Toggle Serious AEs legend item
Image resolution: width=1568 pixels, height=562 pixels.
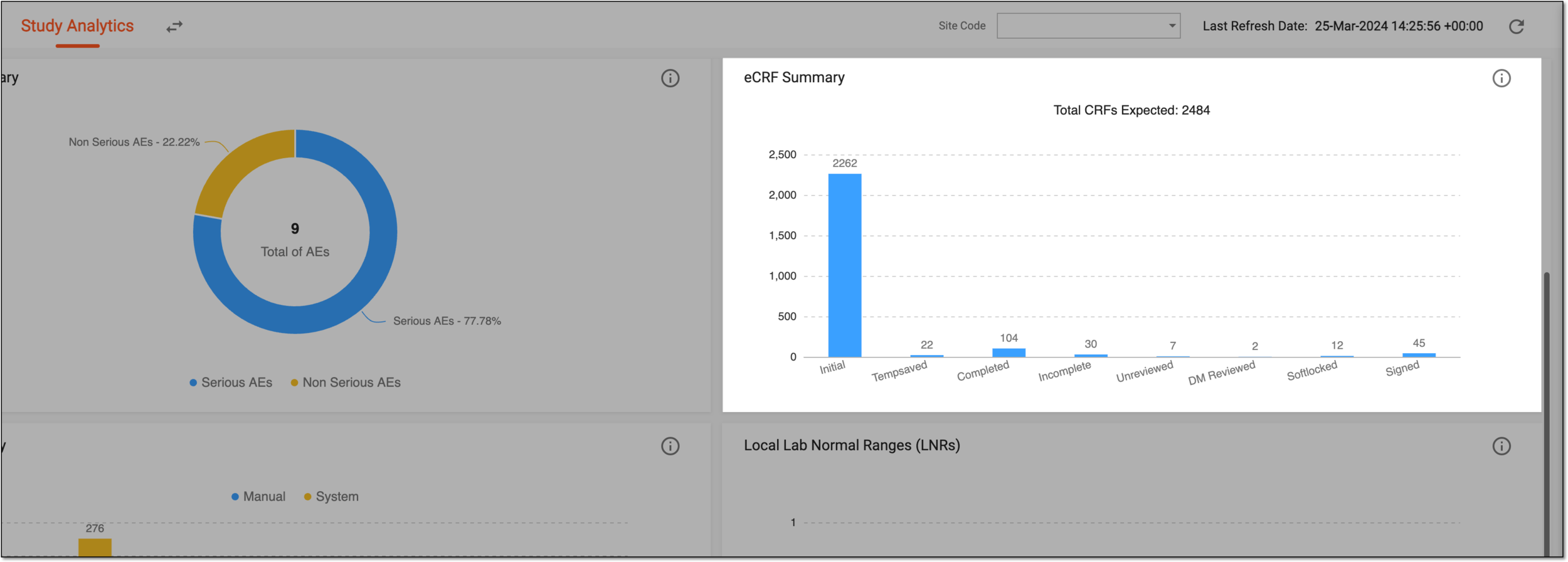click(231, 383)
